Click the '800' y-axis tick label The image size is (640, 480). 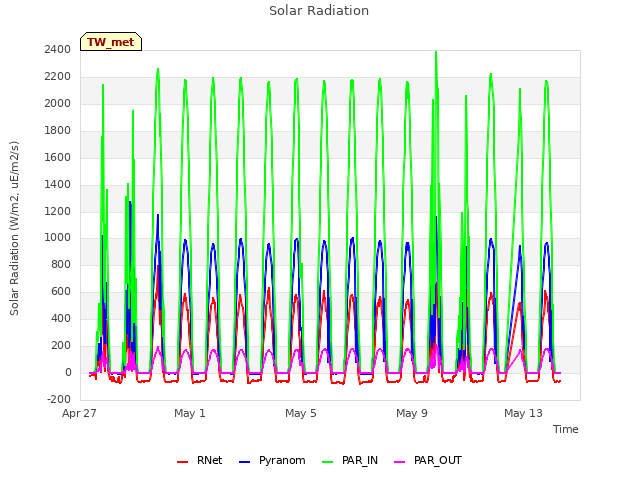pos(61,264)
